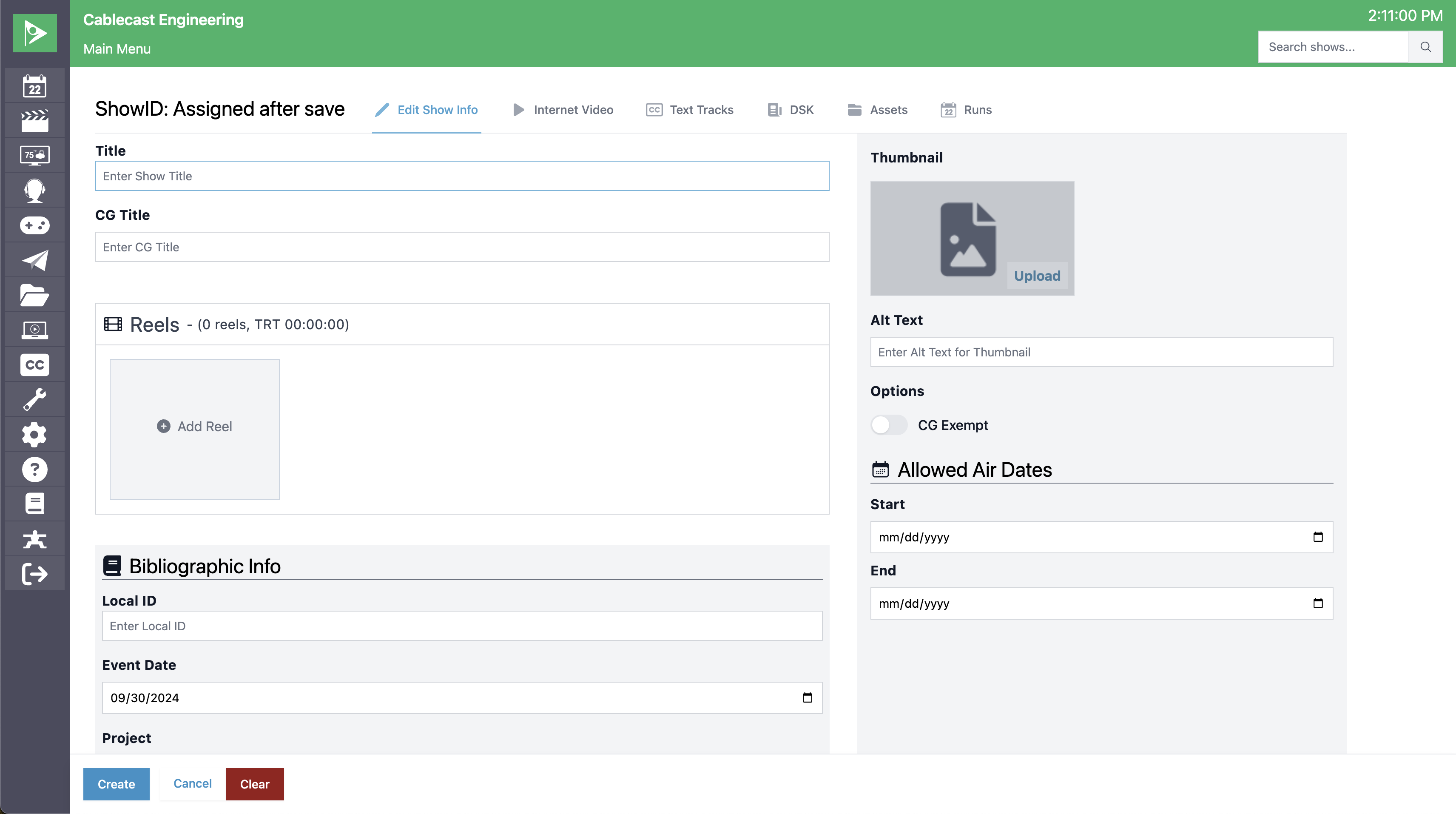Viewport: 1456px width, 814px height.
Task: Switch to the Text Tracks tab
Action: pyautogui.click(x=690, y=110)
